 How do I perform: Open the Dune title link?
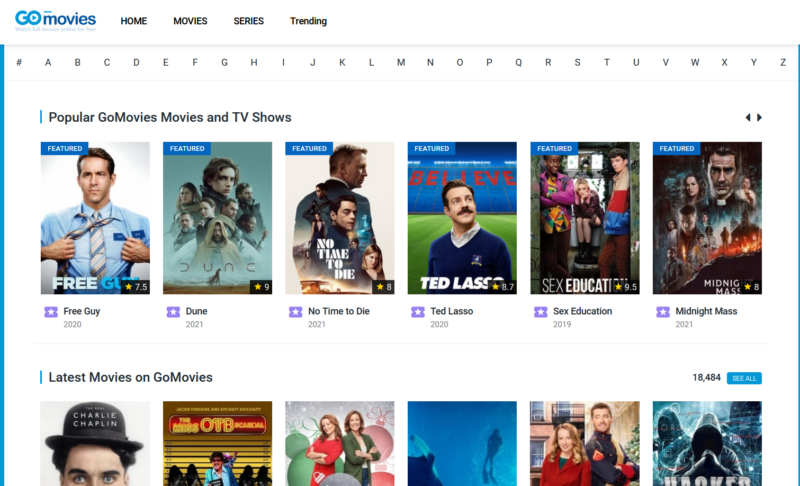(196, 311)
